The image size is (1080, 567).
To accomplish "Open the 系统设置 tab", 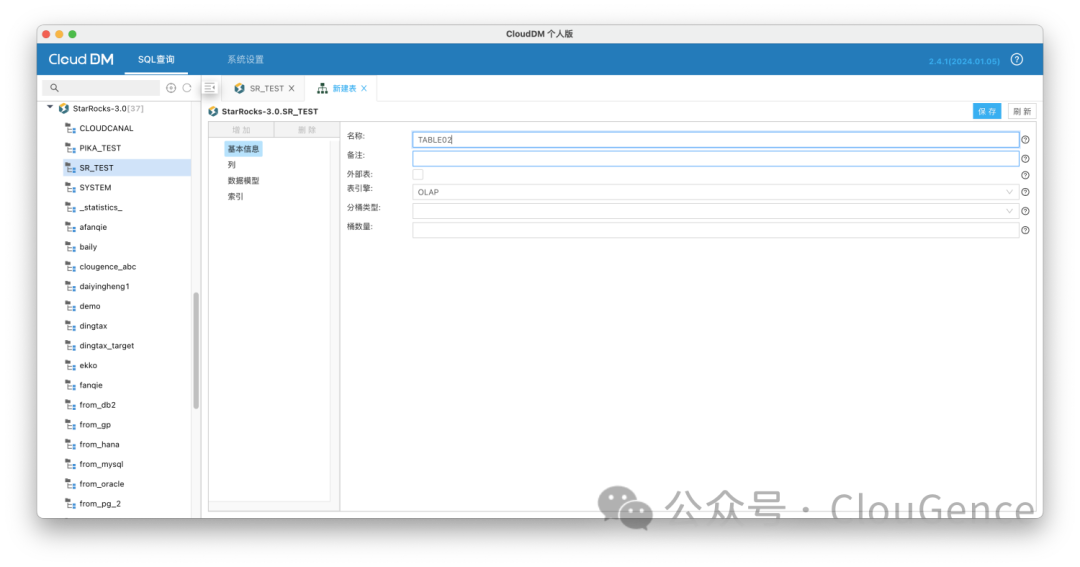I will [x=245, y=59].
